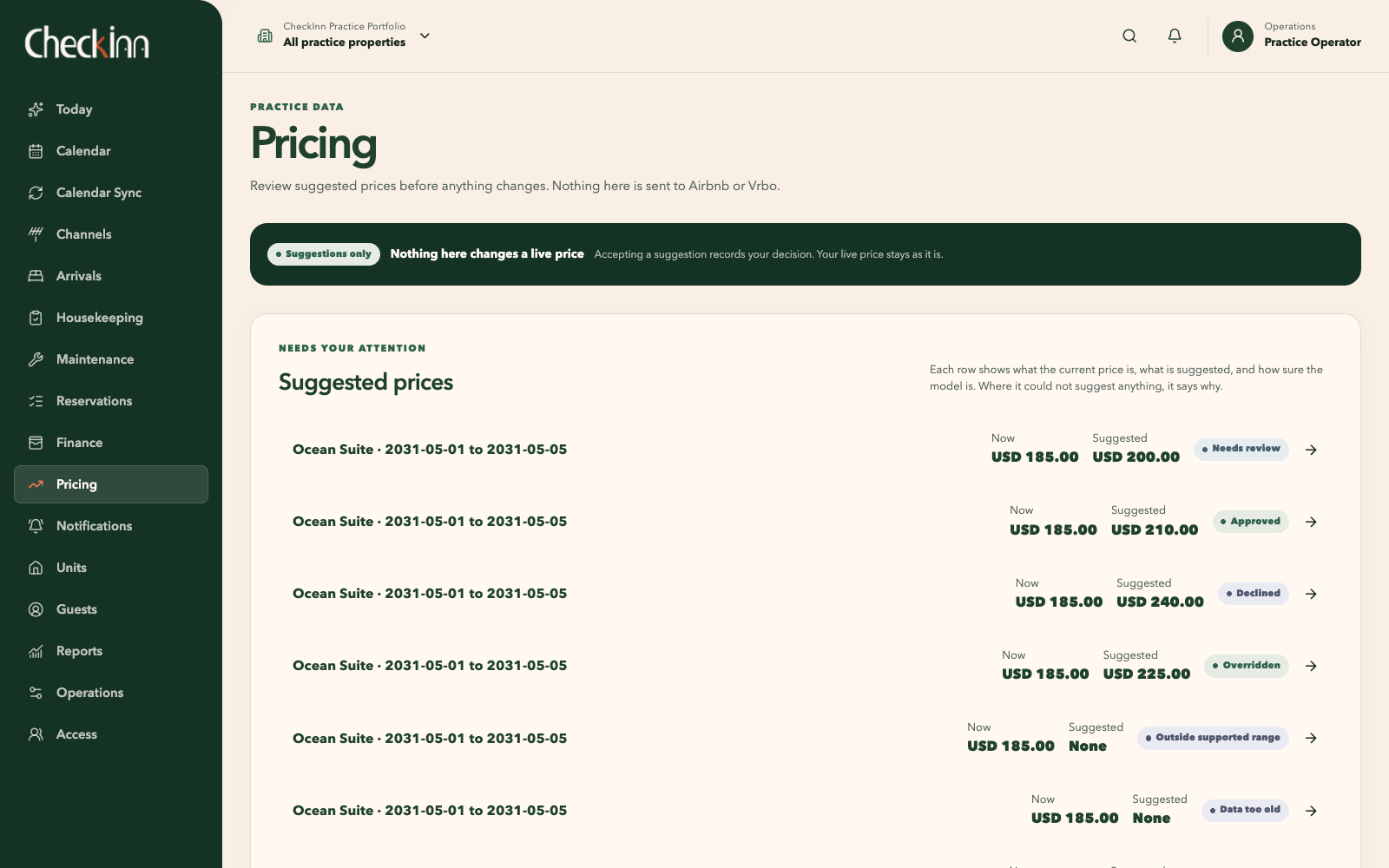Expand the Data too old row arrow

[1312, 811]
